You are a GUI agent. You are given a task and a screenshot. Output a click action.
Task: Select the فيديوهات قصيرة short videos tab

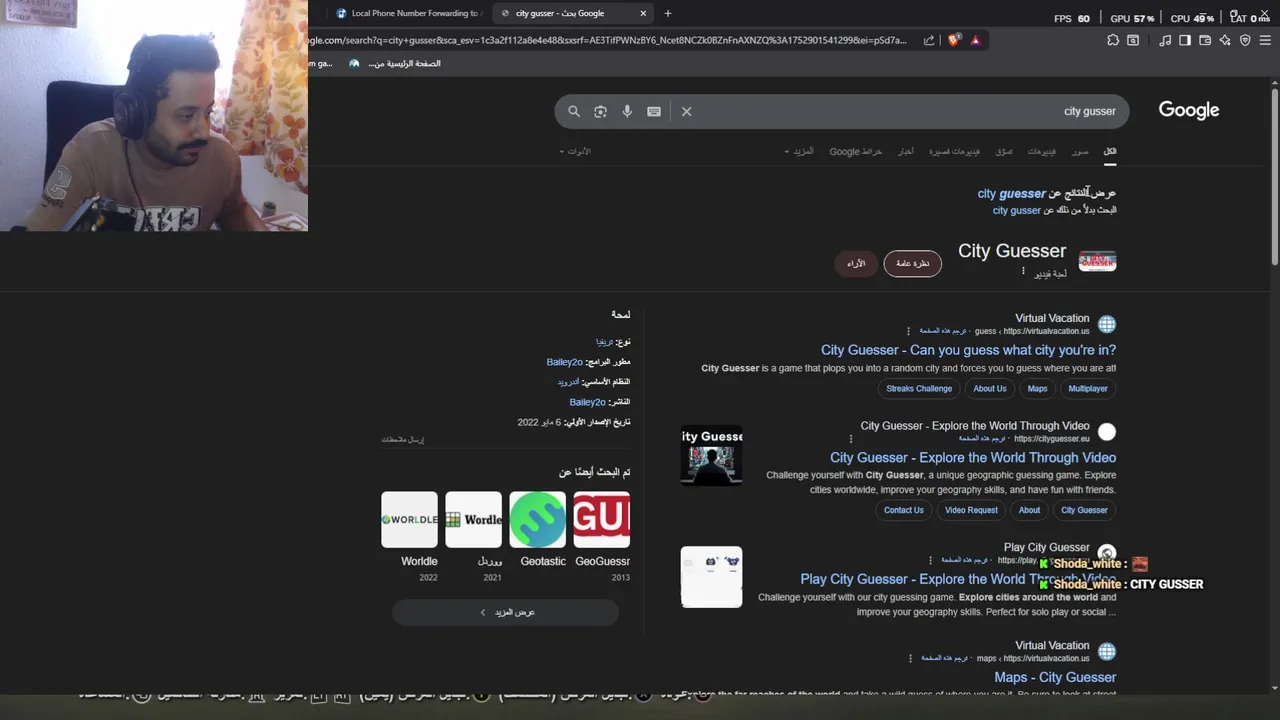pos(954,151)
